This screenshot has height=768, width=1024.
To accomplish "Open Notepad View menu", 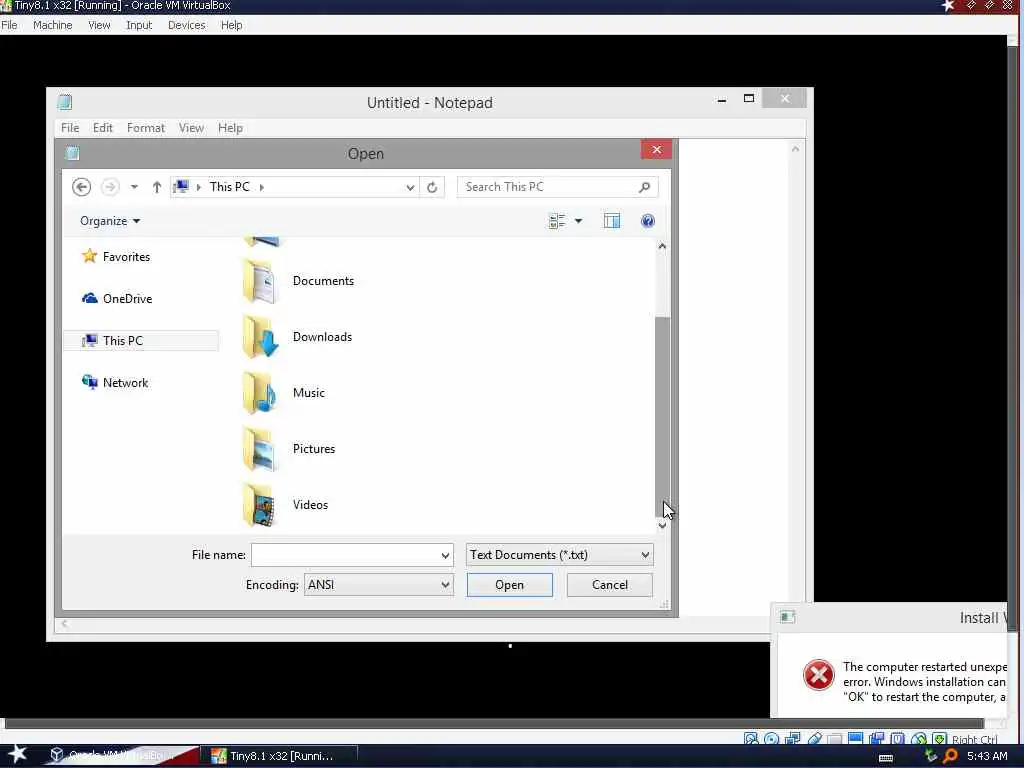I will pos(191,128).
